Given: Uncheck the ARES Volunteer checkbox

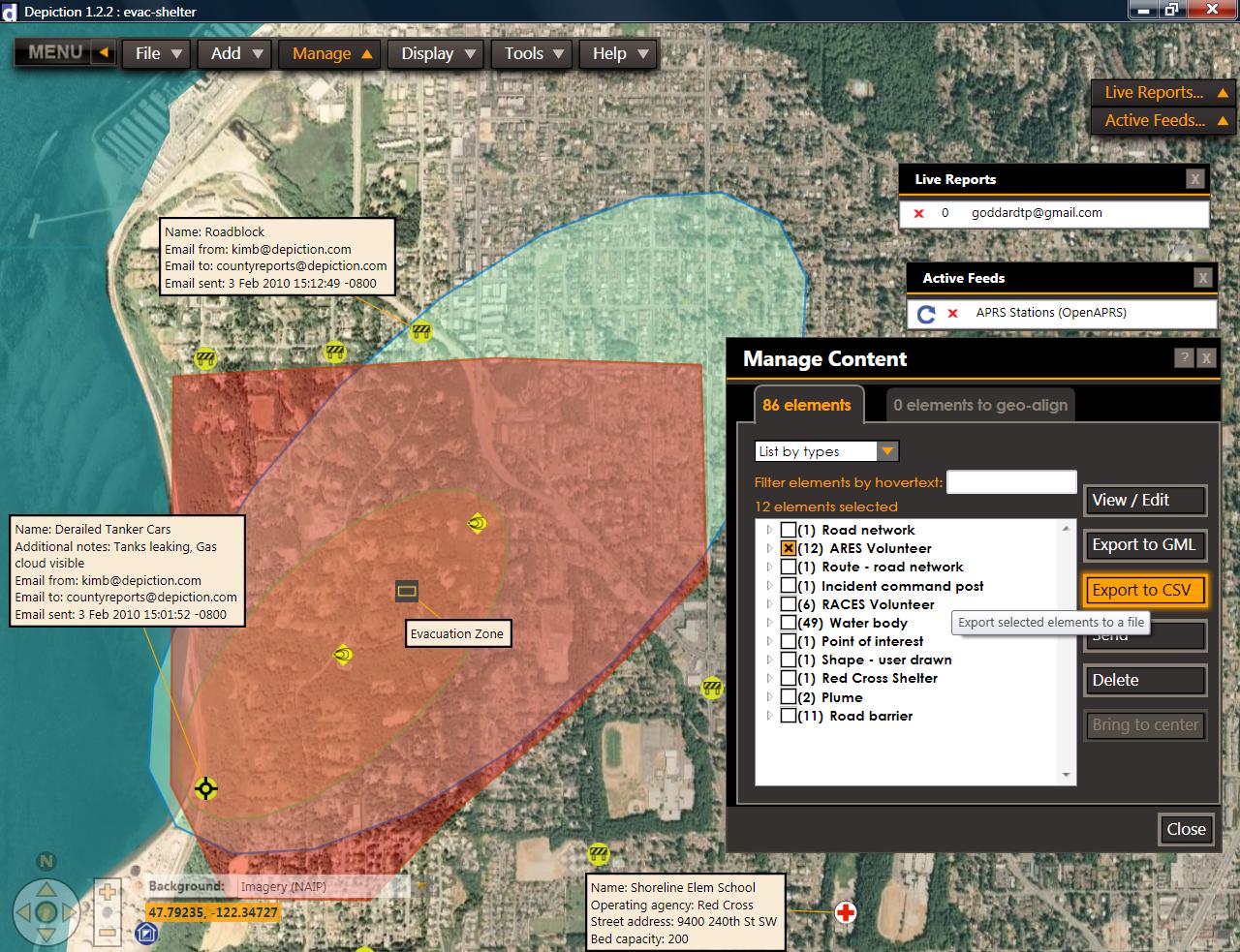Looking at the screenshot, I should coord(789,548).
